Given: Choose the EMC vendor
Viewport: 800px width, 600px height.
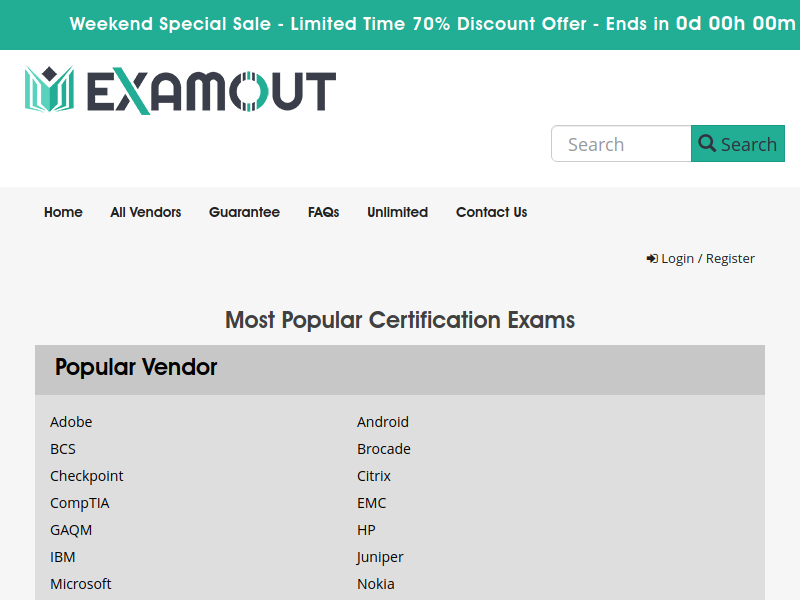Looking at the screenshot, I should (371, 503).
